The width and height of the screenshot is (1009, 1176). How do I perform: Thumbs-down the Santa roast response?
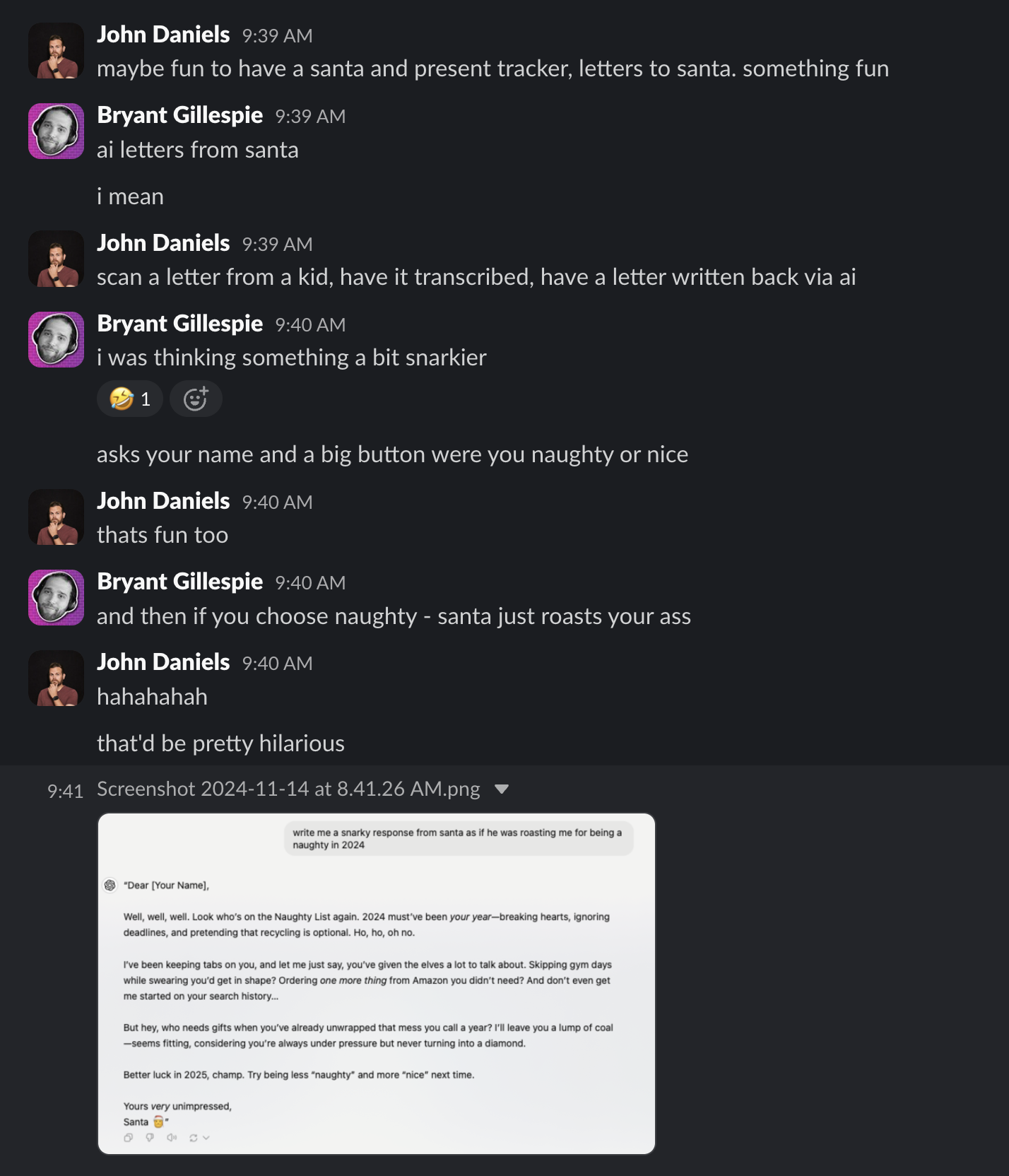[x=150, y=1138]
